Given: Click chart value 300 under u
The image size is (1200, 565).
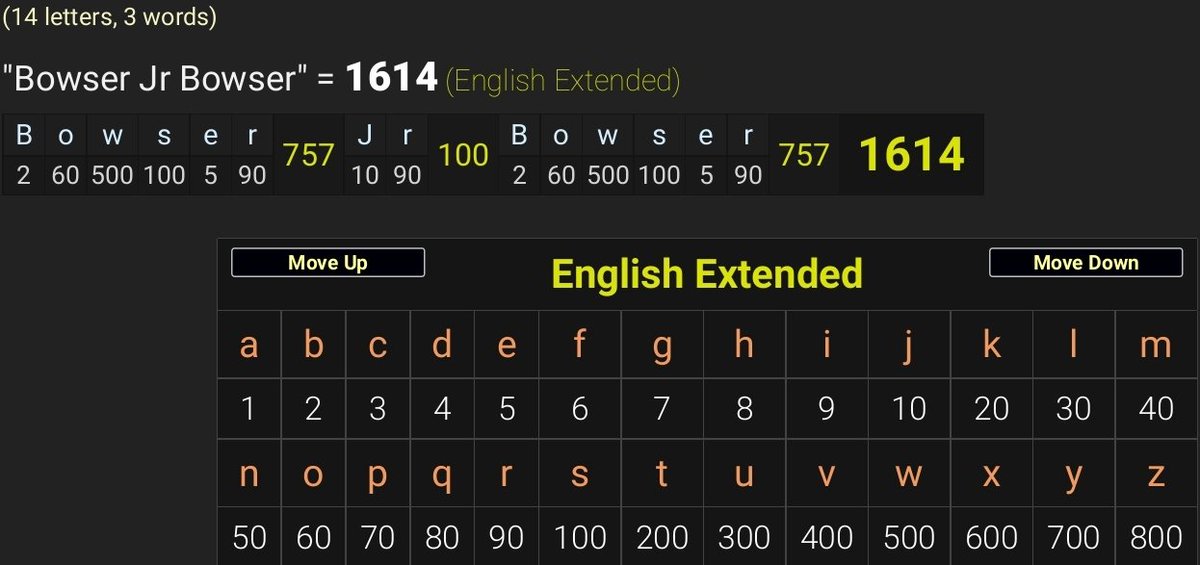Looking at the screenshot, I should tap(744, 537).
